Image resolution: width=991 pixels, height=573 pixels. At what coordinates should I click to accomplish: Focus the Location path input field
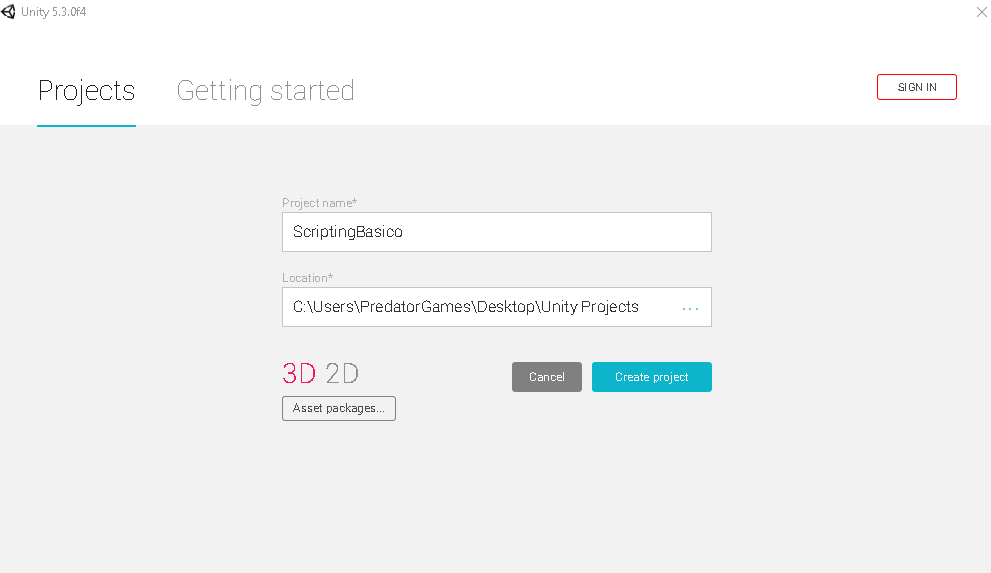[497, 307]
